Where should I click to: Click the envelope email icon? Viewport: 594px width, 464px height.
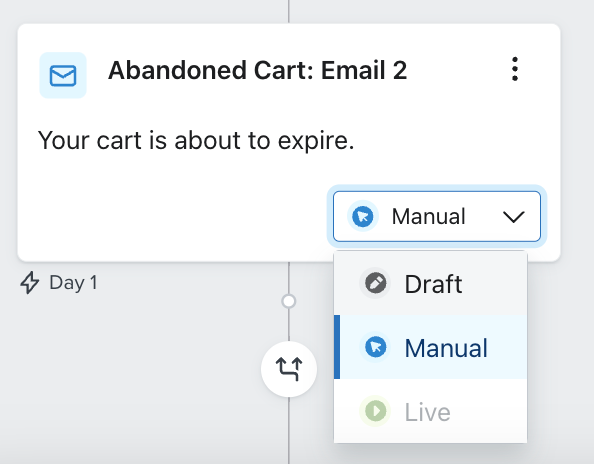click(63, 75)
